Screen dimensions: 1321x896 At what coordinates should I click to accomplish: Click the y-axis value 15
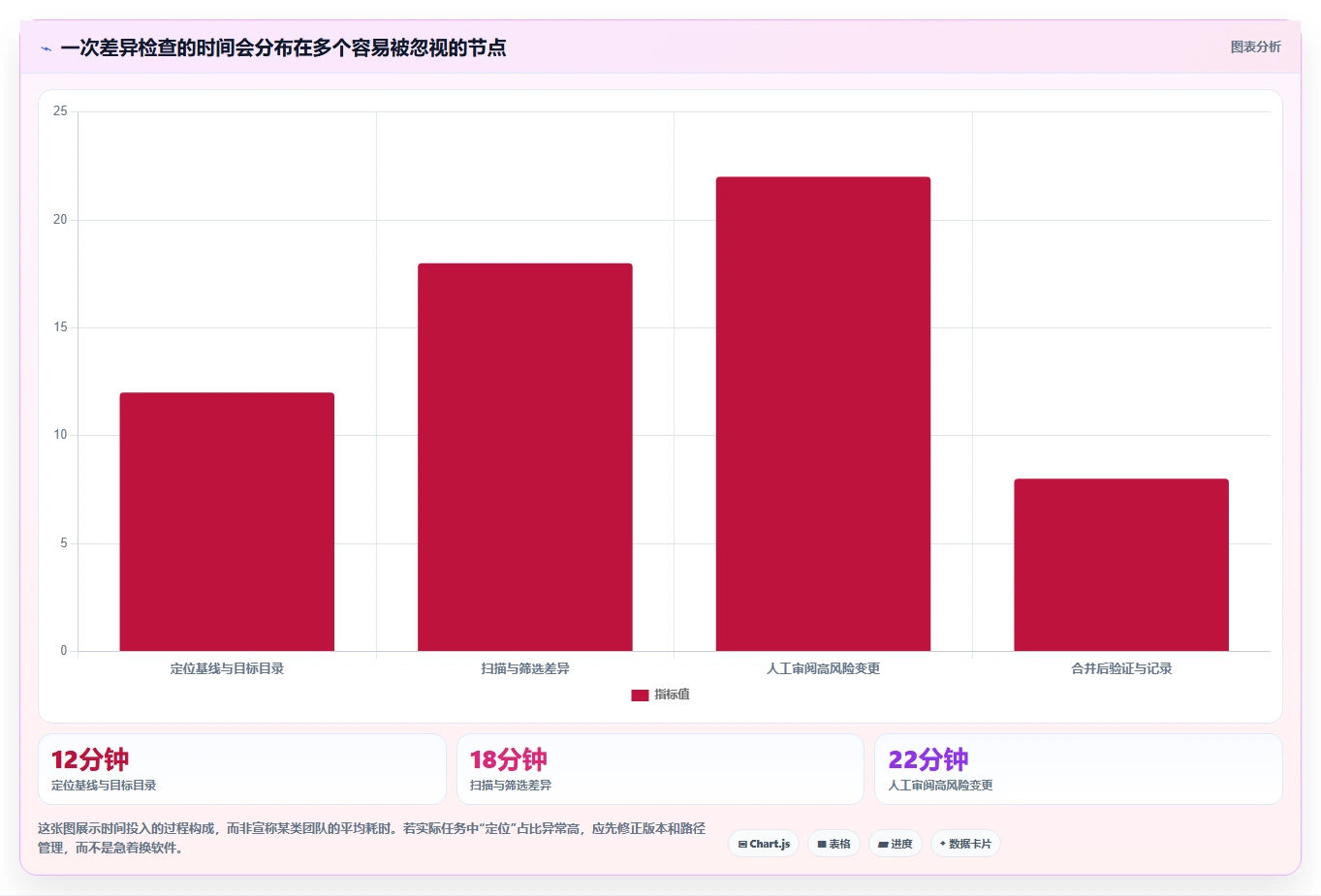point(60,327)
